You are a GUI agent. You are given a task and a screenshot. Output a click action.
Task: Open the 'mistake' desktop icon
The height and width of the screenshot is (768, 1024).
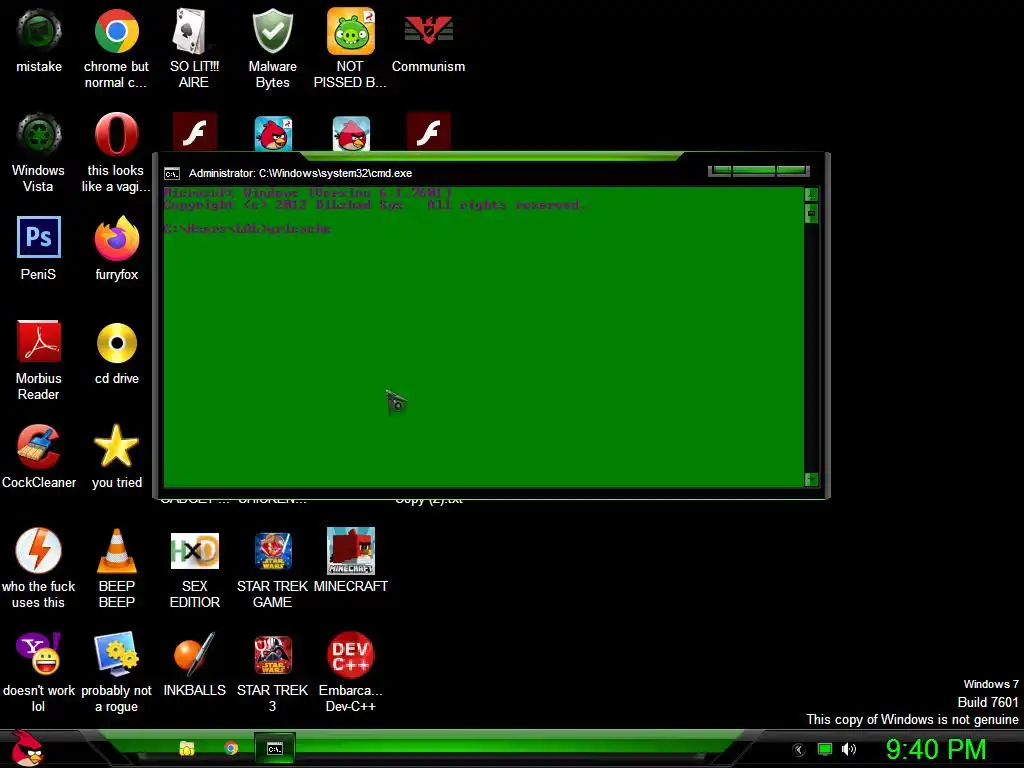[x=39, y=31]
